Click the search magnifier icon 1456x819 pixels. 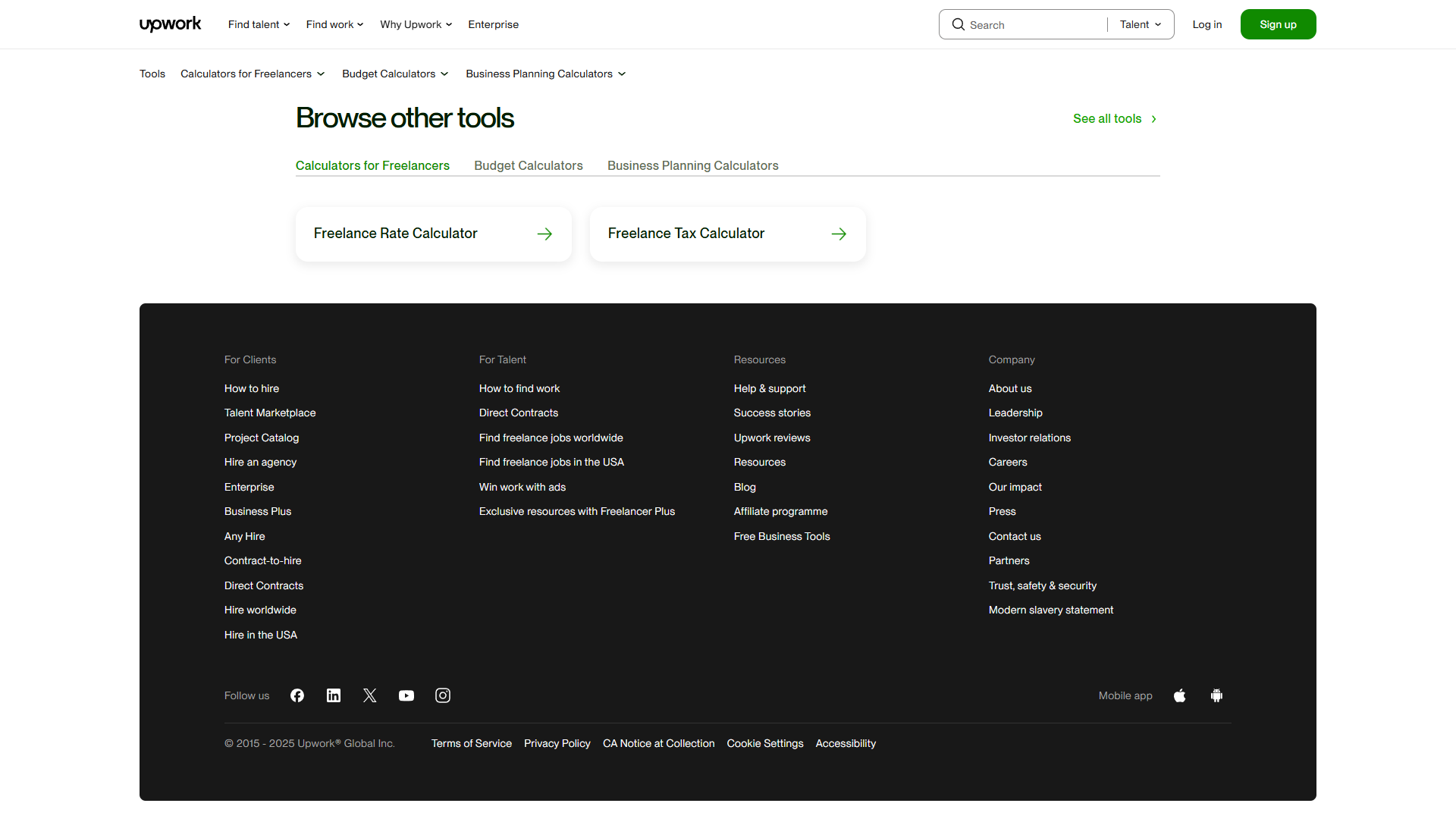click(x=958, y=24)
